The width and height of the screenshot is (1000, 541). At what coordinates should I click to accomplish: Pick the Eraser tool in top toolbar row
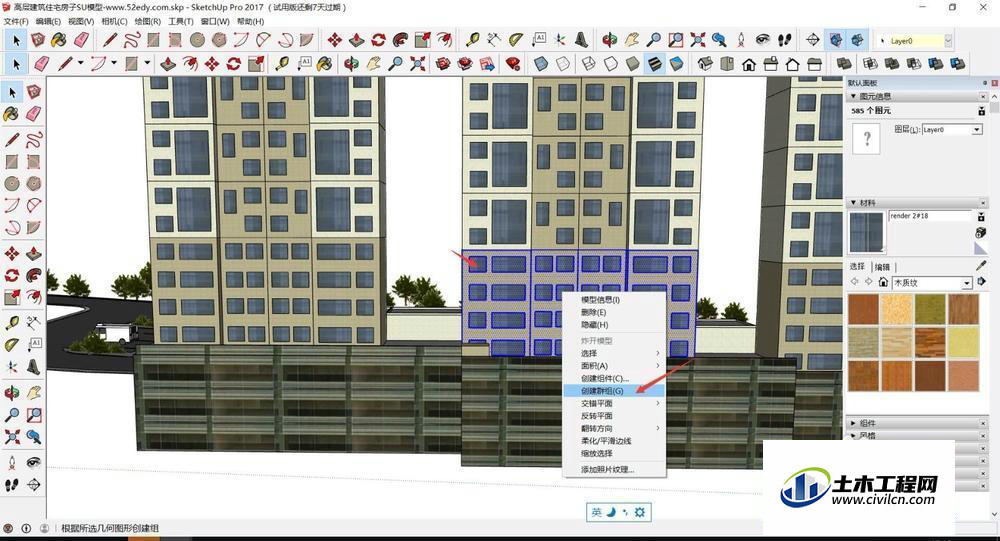(81, 40)
